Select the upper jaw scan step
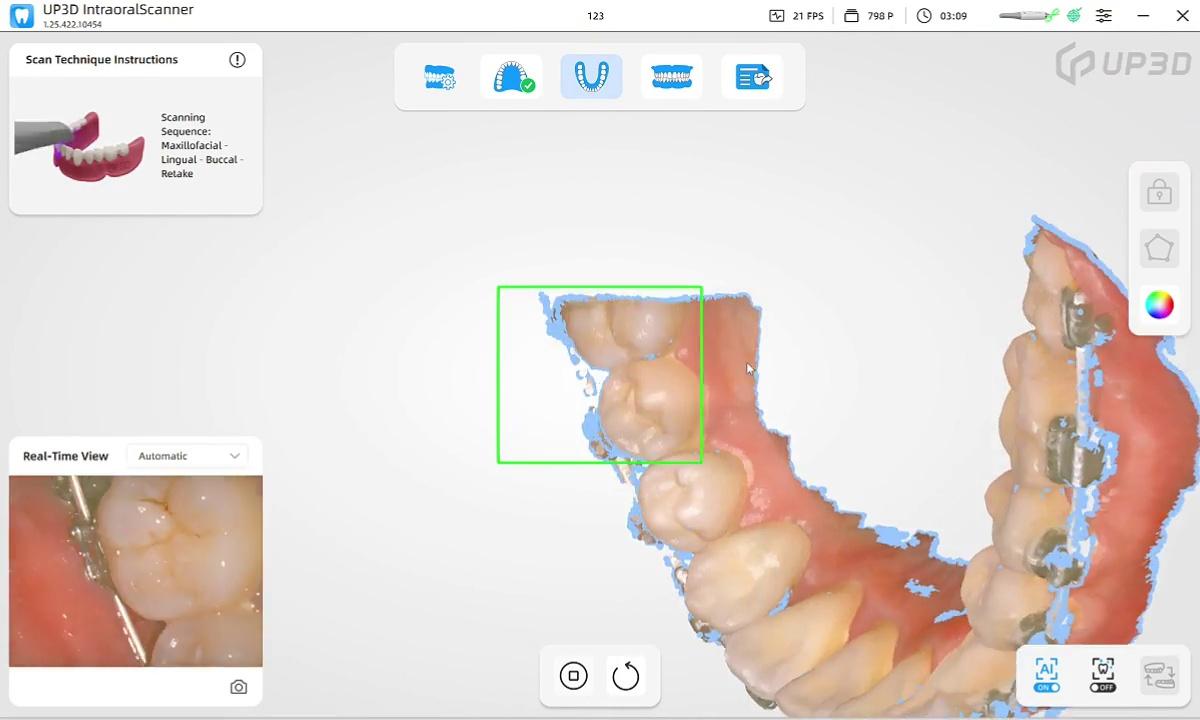The image size is (1200, 720). 511,77
